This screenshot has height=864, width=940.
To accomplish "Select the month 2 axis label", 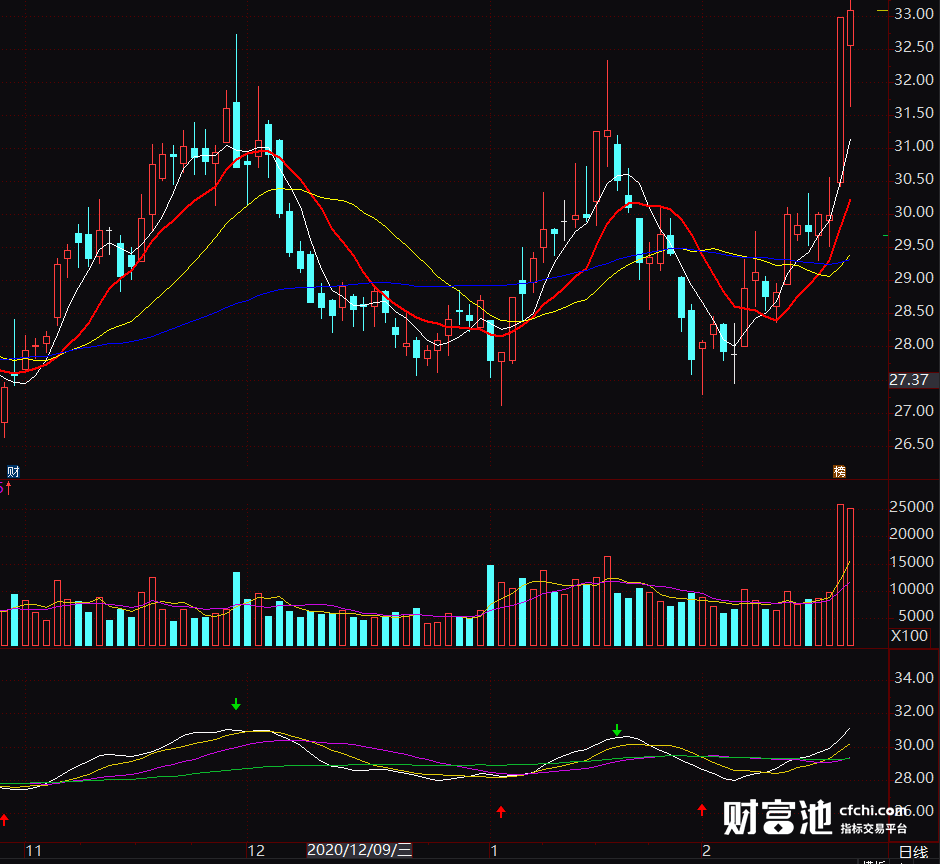I will click(x=706, y=850).
